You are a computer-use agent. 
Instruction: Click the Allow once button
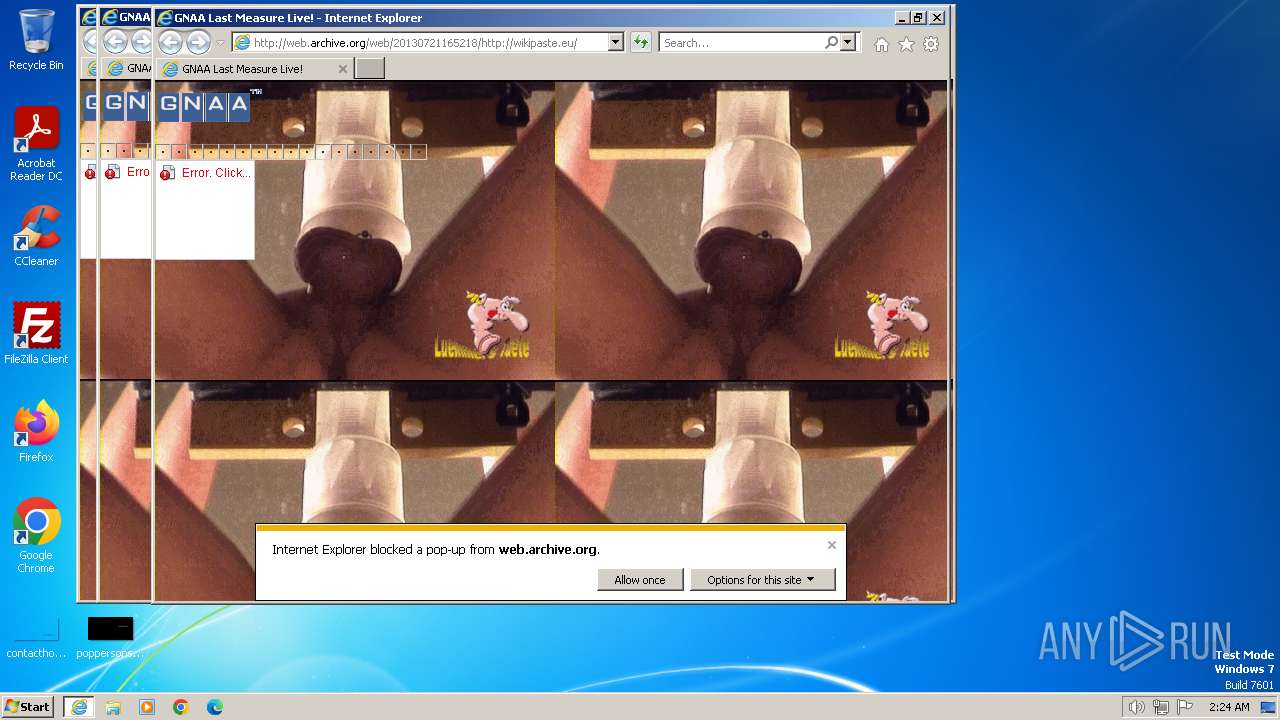[x=640, y=580]
